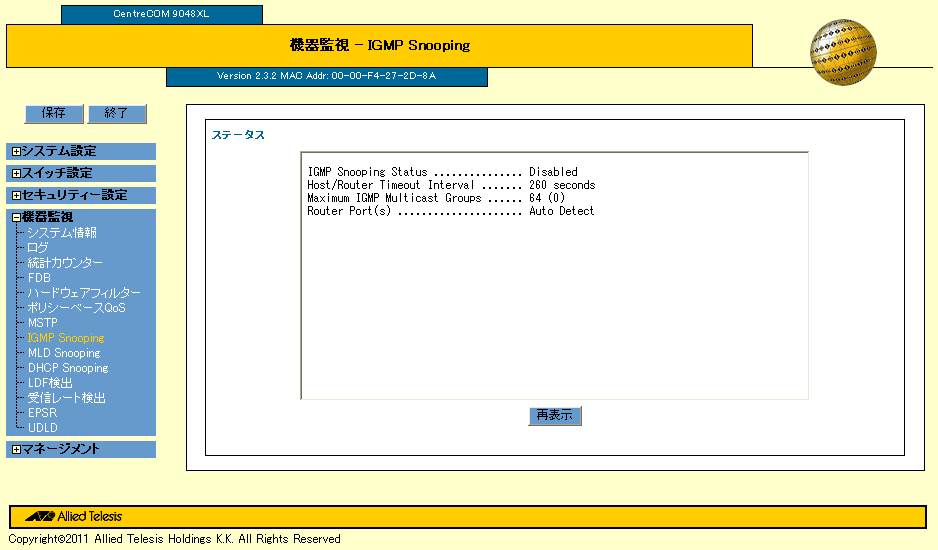Click the Maximum IGMP Multicast Groups line
The width and height of the screenshot is (938, 550).
pyautogui.click(x=436, y=198)
